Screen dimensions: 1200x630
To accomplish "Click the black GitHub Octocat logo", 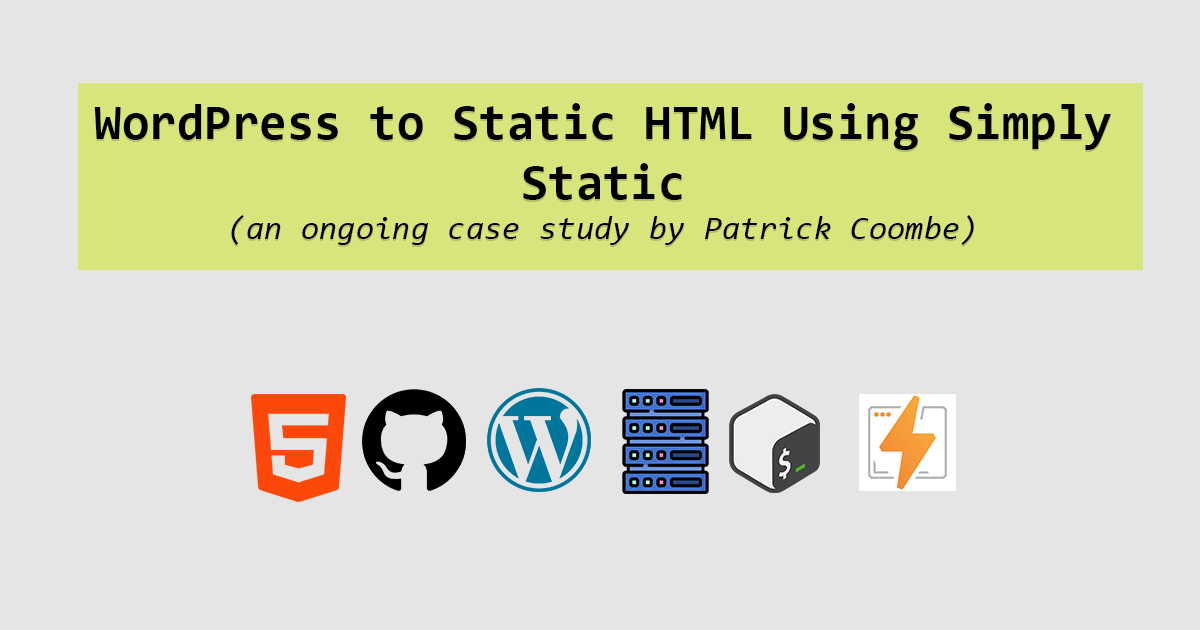I will click(414, 441).
